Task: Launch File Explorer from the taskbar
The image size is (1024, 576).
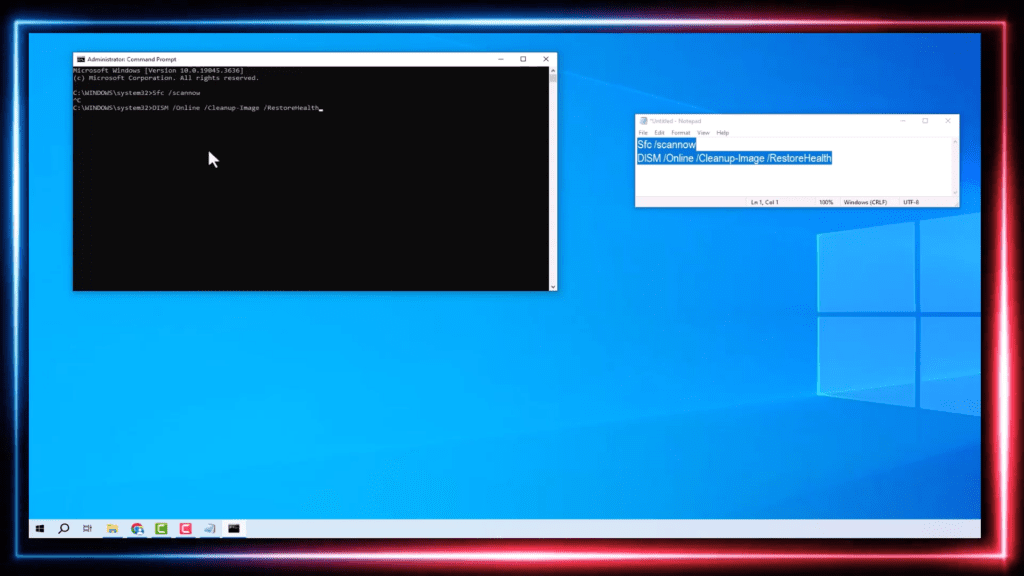Action: pyautogui.click(x=113, y=528)
